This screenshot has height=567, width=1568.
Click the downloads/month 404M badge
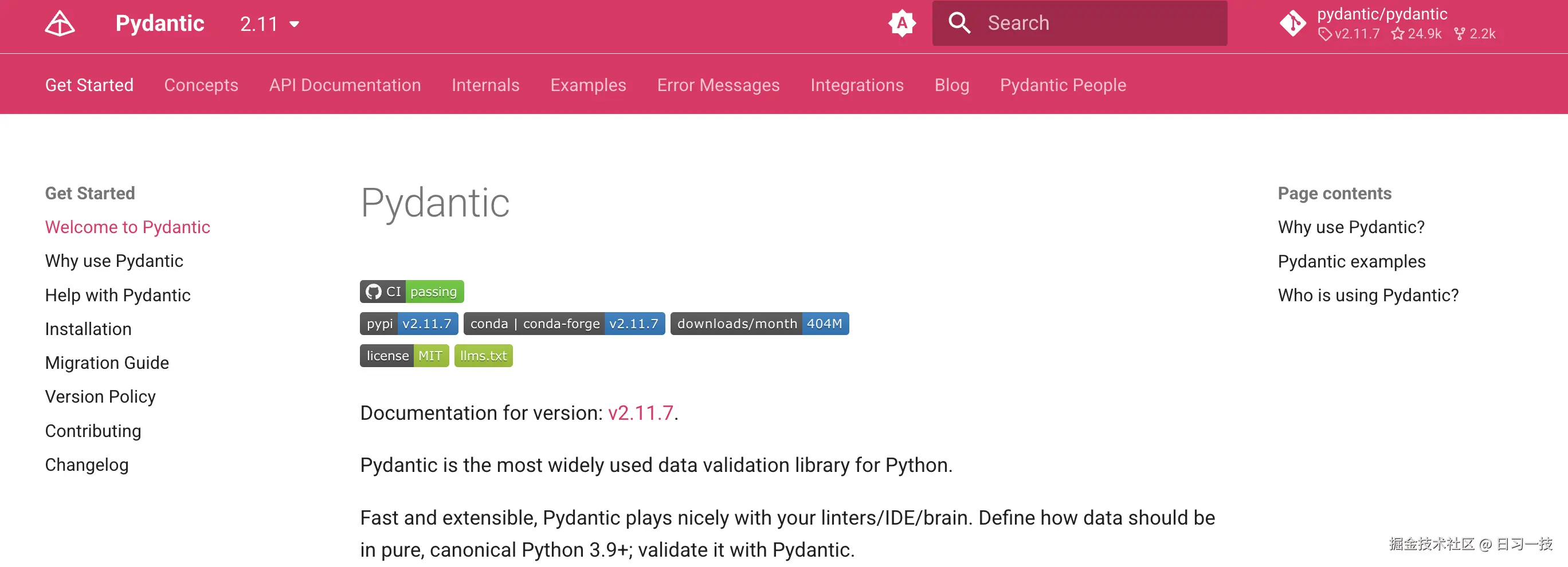pos(760,324)
